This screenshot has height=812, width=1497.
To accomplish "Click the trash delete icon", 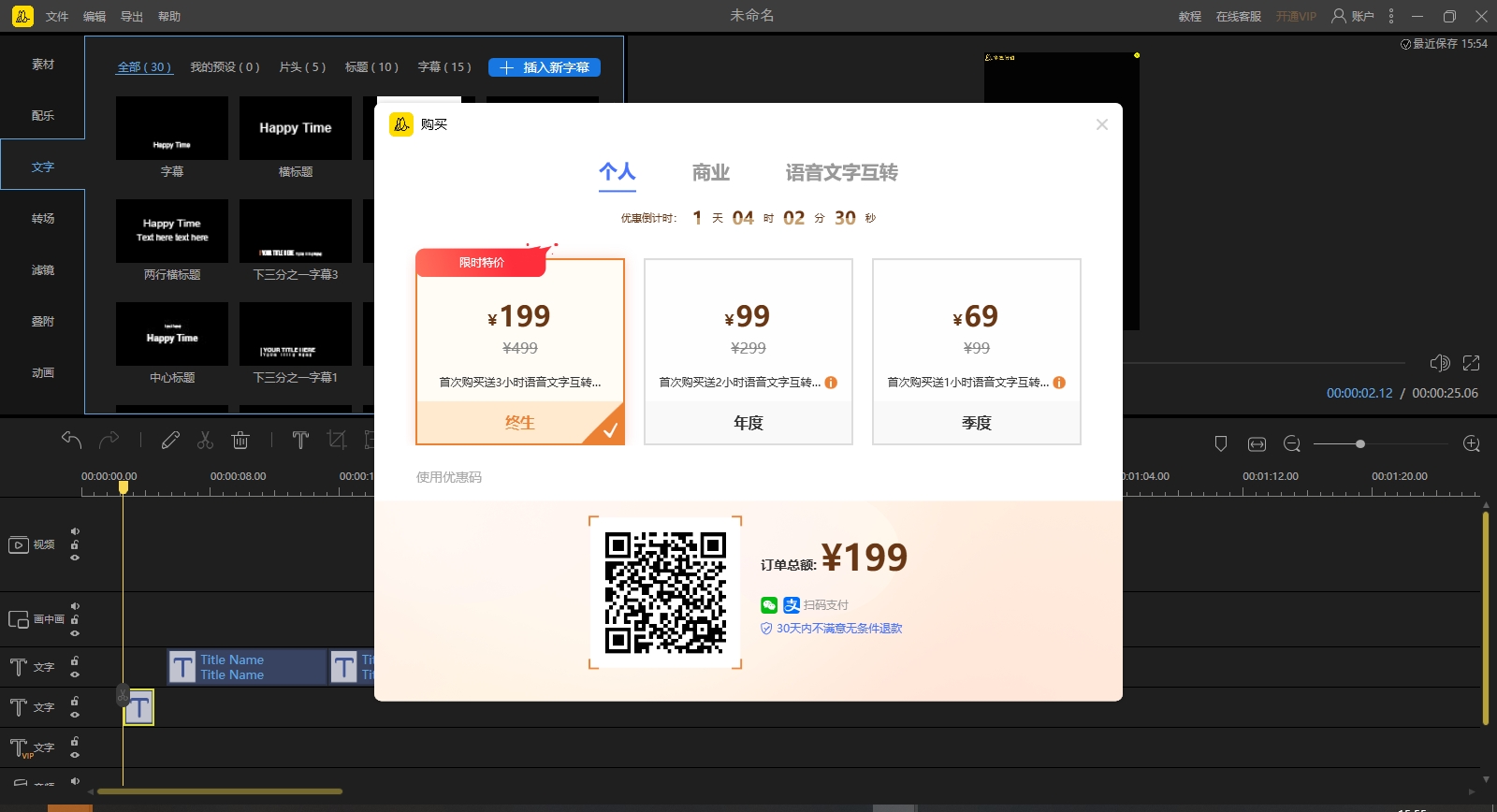I will click(240, 440).
